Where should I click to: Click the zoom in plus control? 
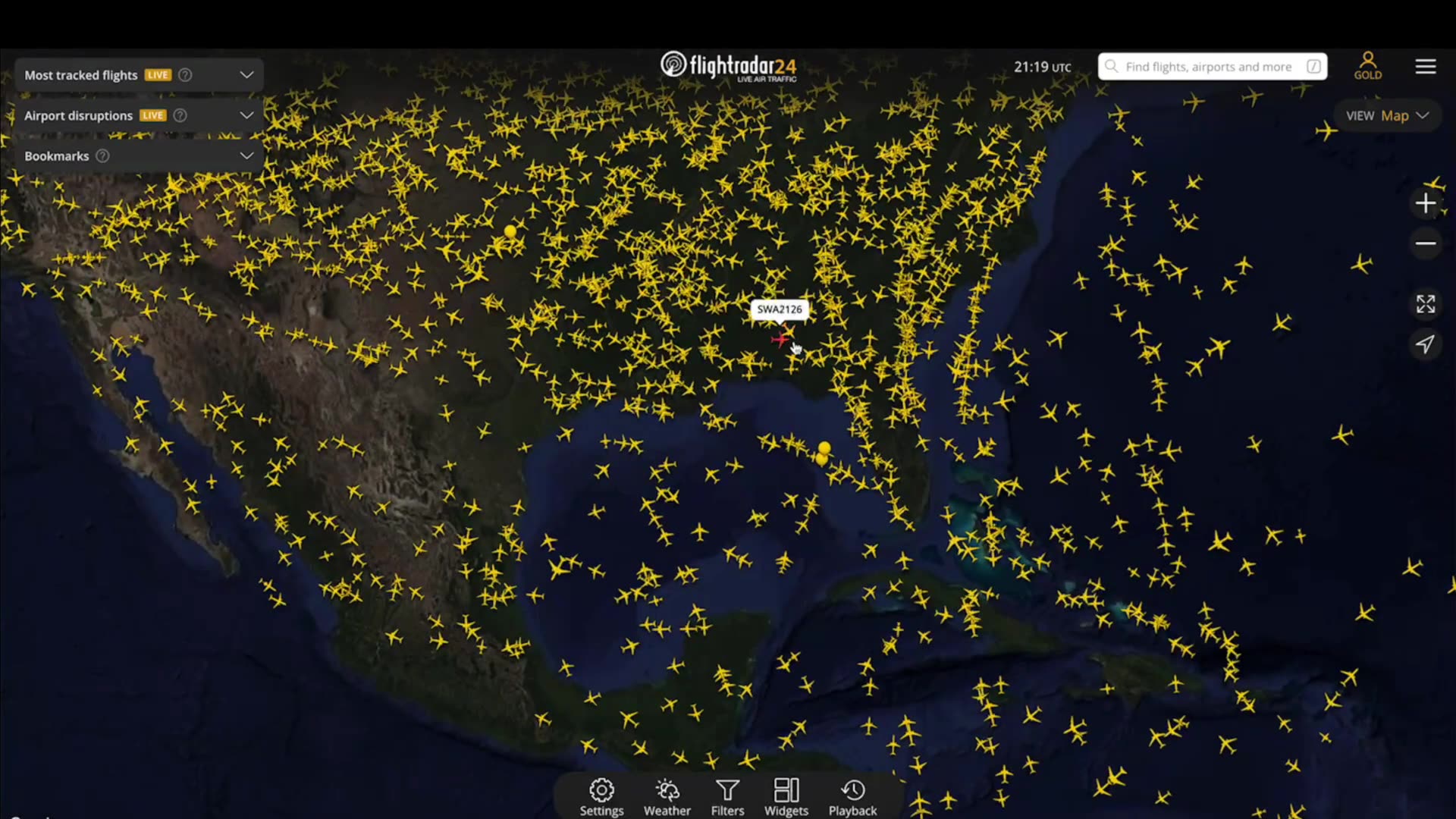coord(1426,203)
